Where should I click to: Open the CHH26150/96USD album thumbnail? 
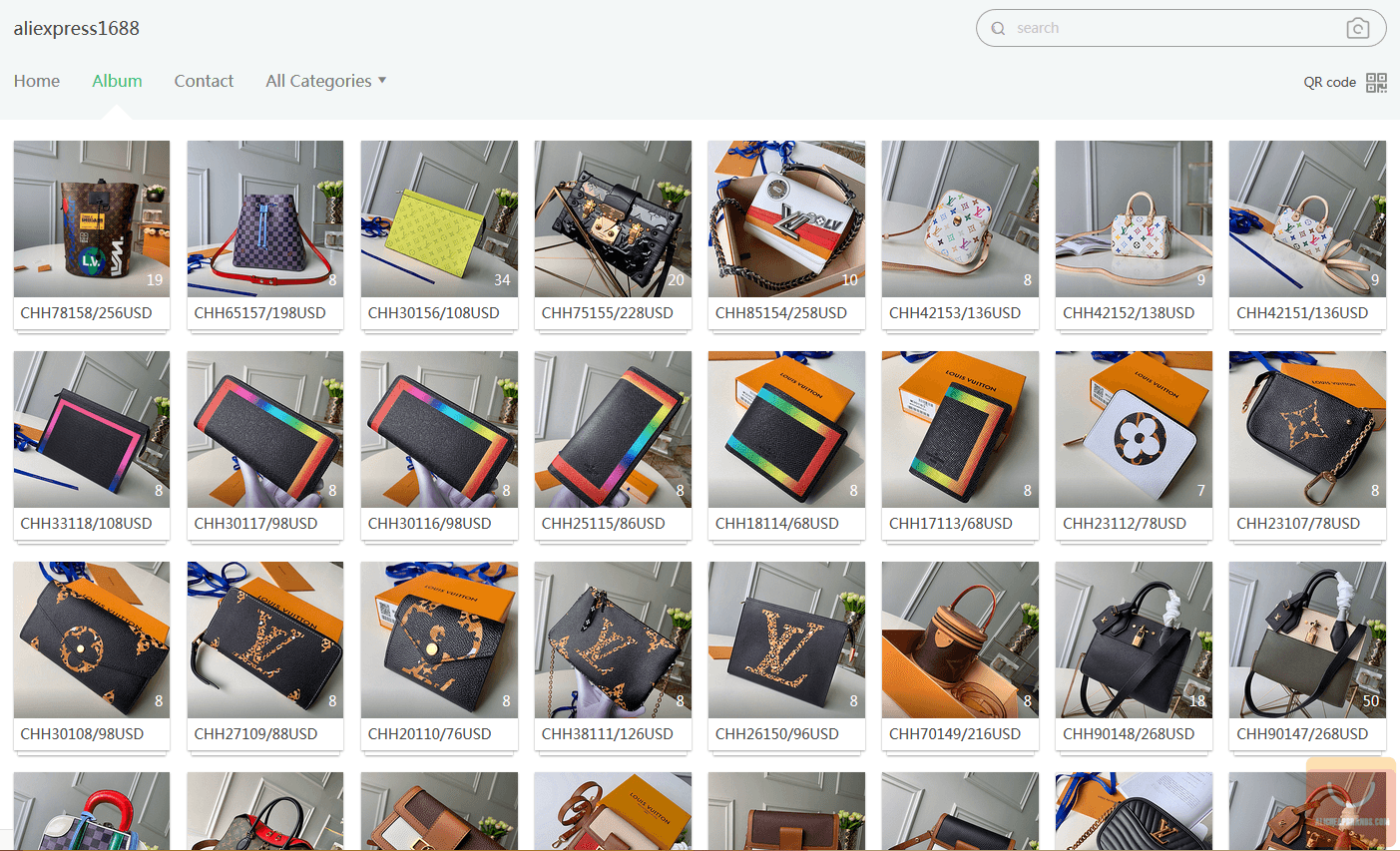[x=786, y=639]
